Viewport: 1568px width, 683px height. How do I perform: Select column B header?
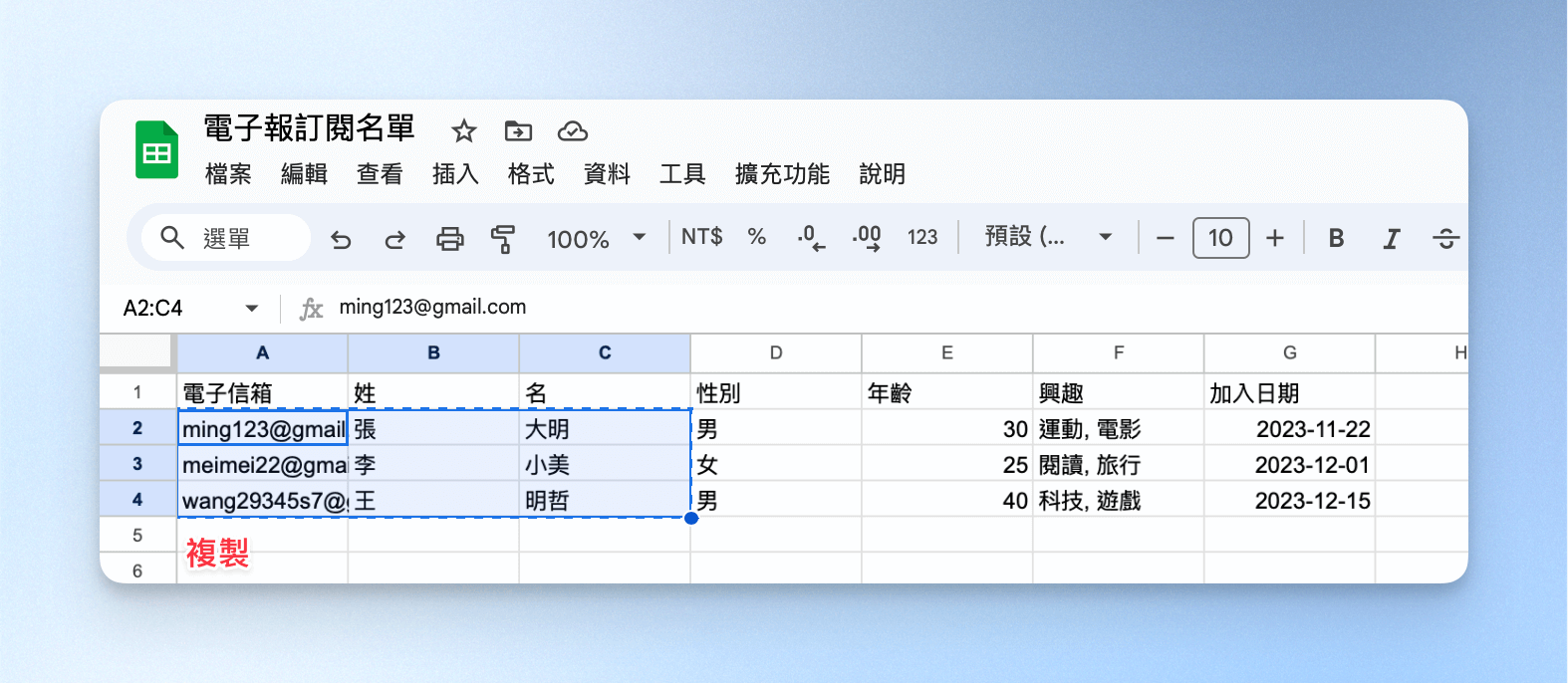[x=433, y=353]
